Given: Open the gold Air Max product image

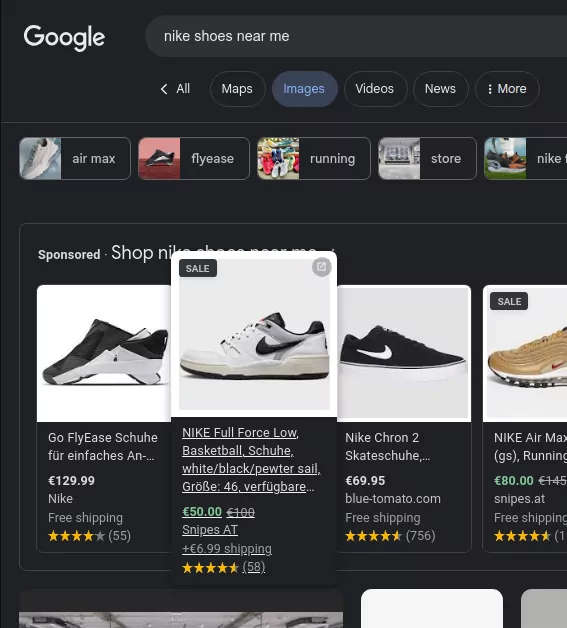Looking at the screenshot, I should [x=525, y=353].
